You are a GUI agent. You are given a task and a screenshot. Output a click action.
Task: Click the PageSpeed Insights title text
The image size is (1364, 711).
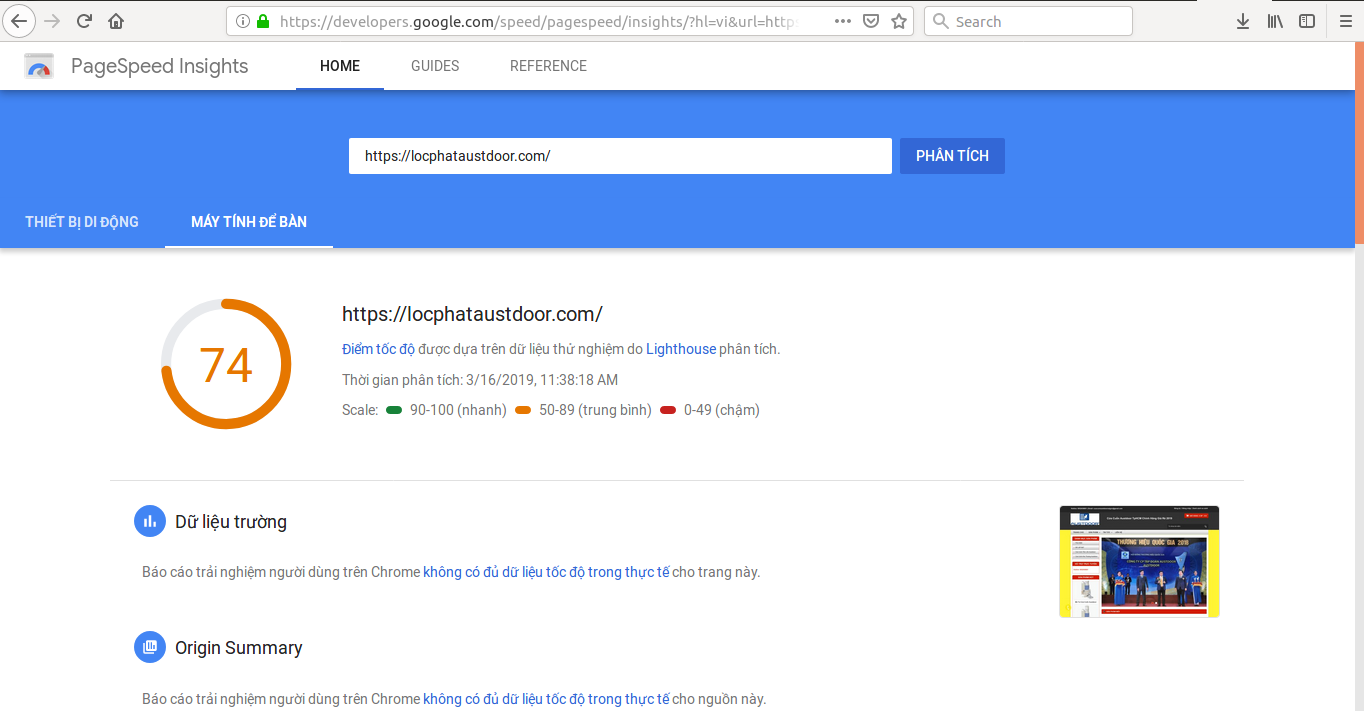tap(160, 66)
